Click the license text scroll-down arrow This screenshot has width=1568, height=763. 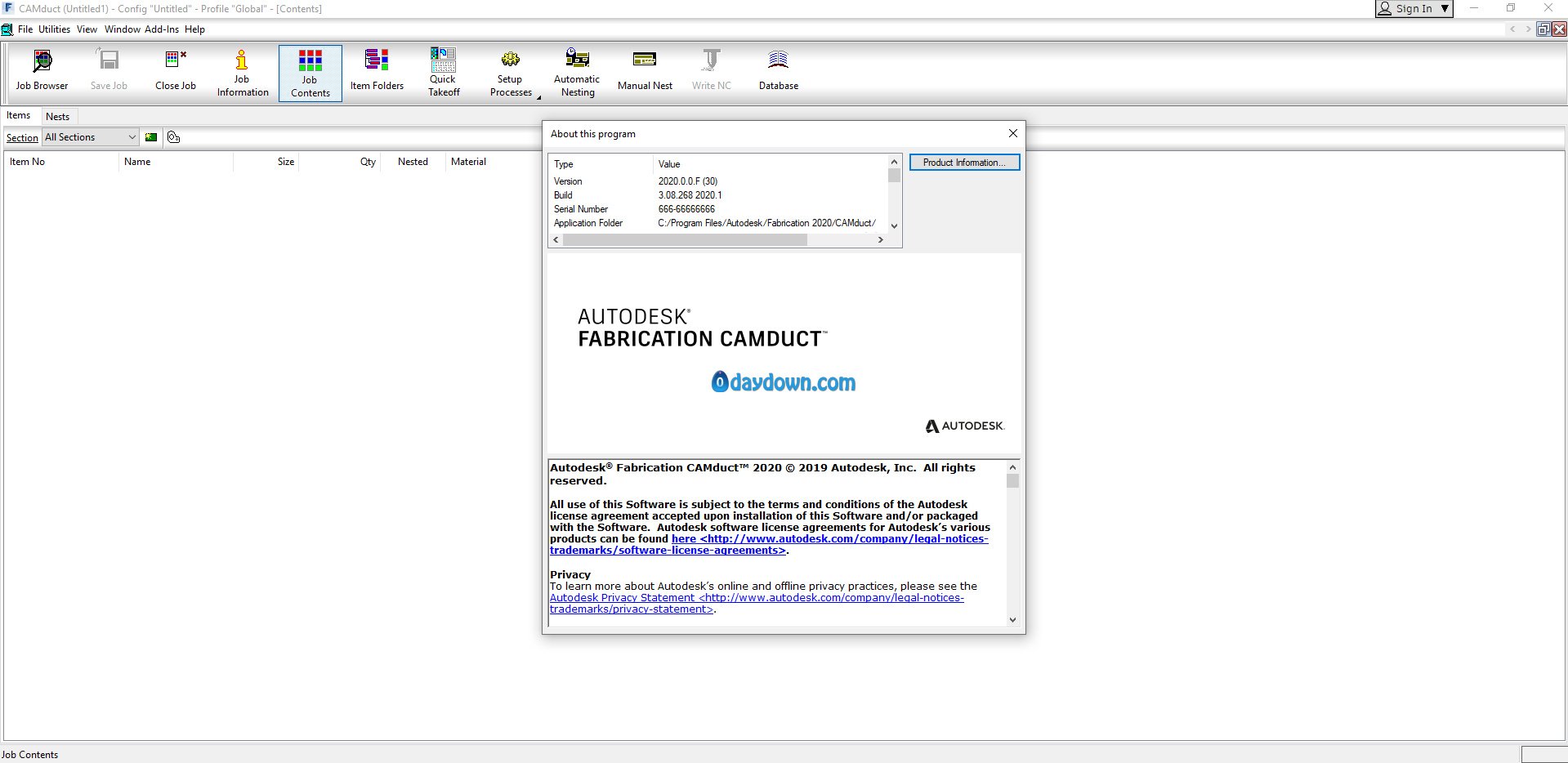(1012, 620)
